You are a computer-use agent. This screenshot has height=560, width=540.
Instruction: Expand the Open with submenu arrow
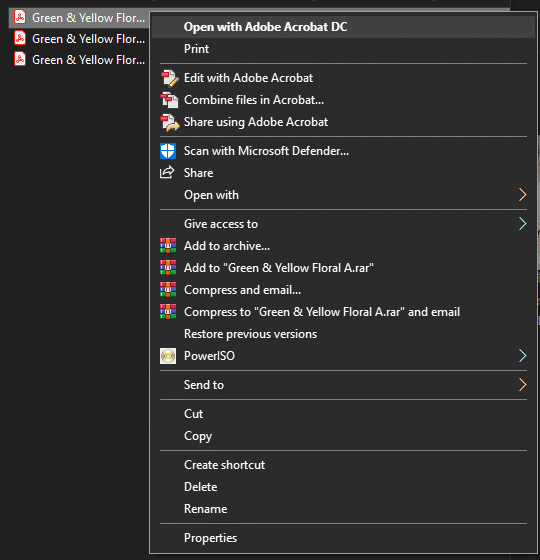pos(522,195)
